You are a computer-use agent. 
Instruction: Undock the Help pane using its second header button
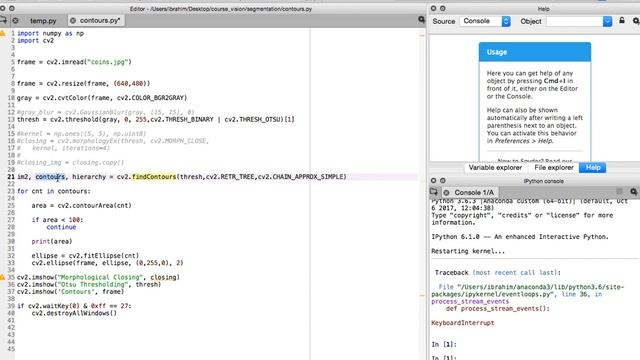click(x=442, y=8)
